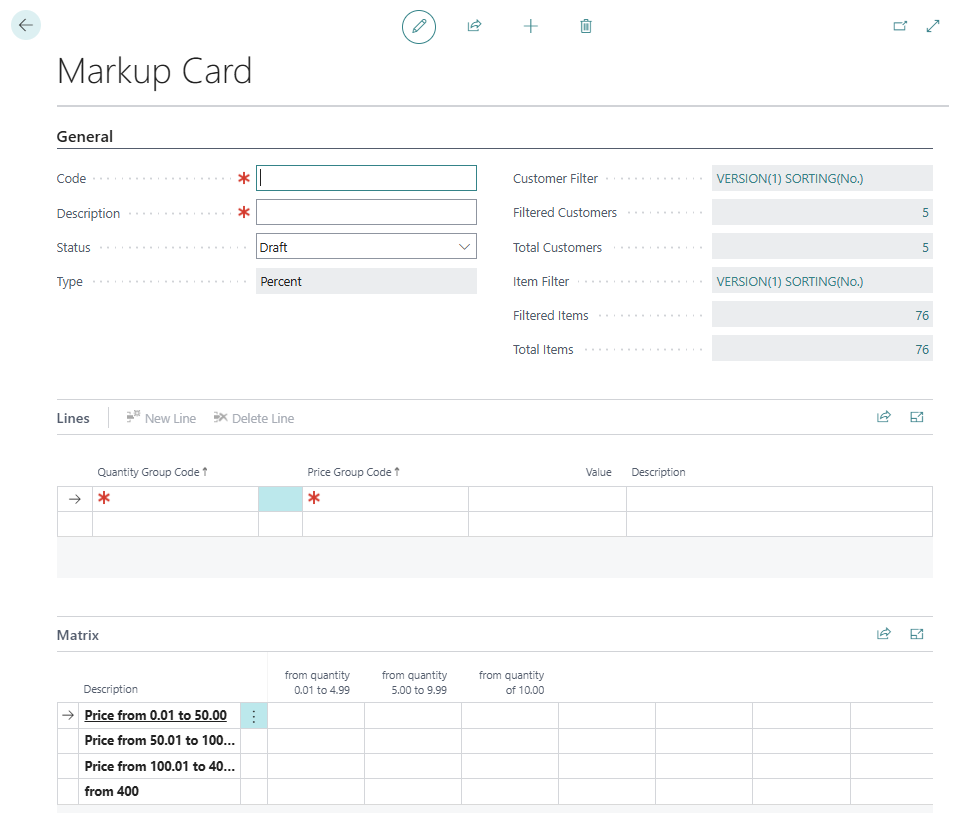Screen dimensions: 975x813
Task: Click New Line in Lines toolbar
Action: 161,418
